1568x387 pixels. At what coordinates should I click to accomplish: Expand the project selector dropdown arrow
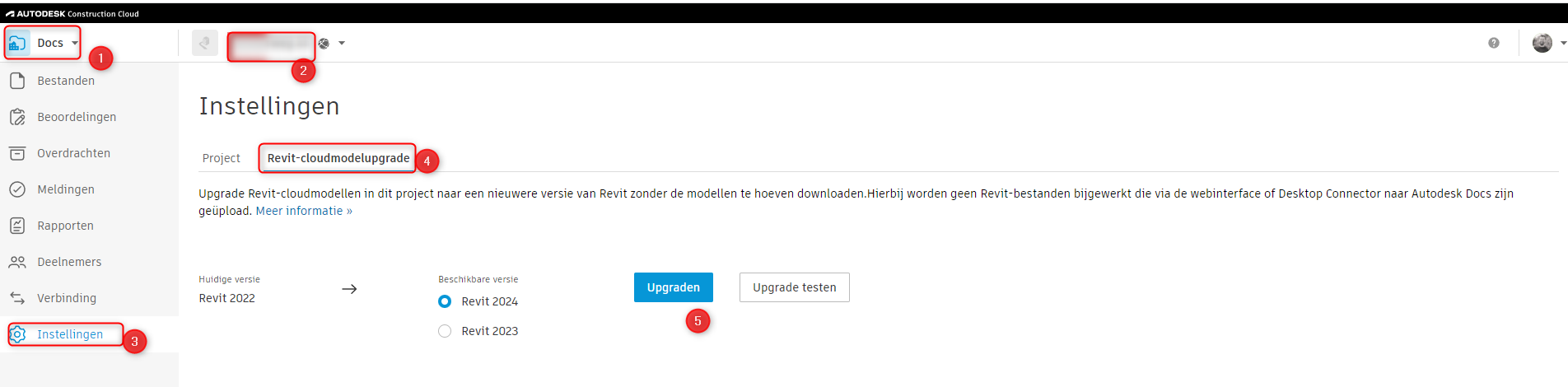[x=342, y=44]
